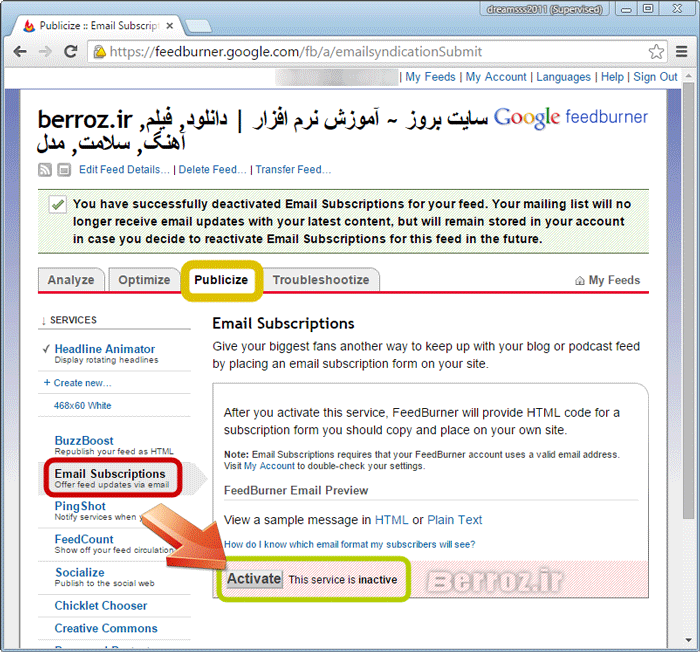Select the Publicize tab
This screenshot has width=700, height=652.
(x=221, y=280)
